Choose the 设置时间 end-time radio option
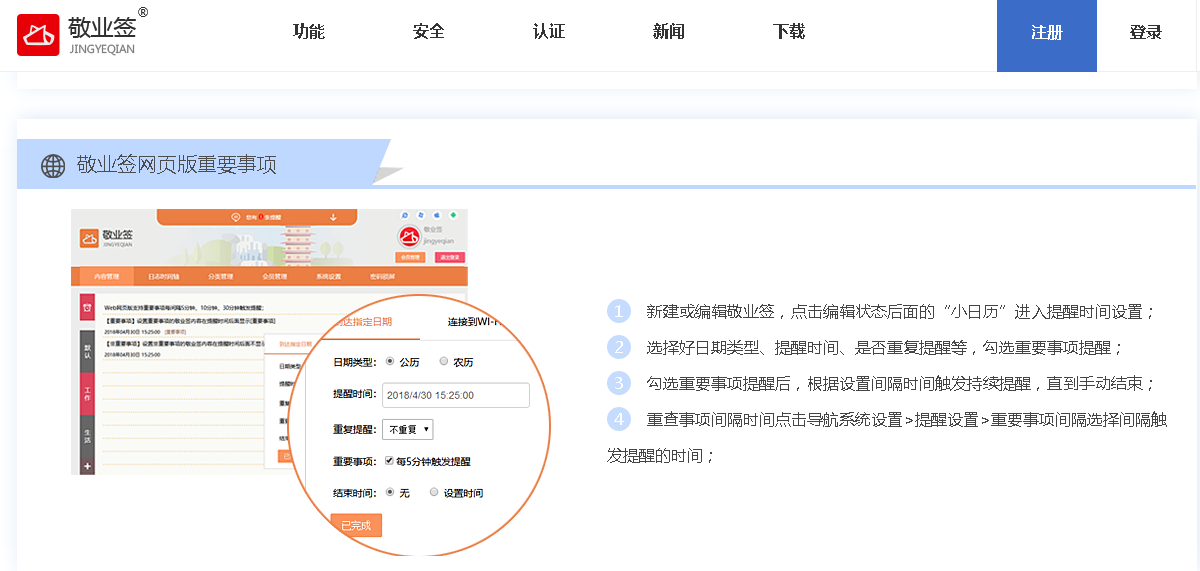 coord(434,492)
